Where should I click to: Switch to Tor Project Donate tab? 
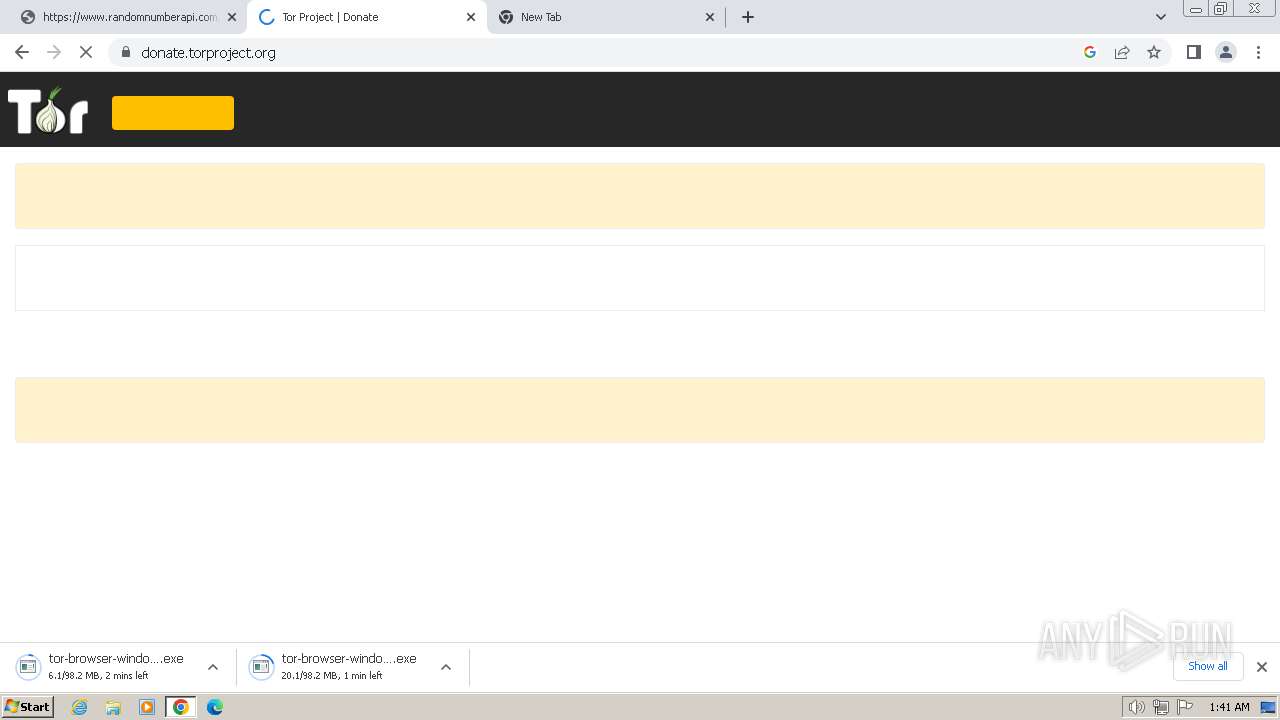tap(366, 17)
